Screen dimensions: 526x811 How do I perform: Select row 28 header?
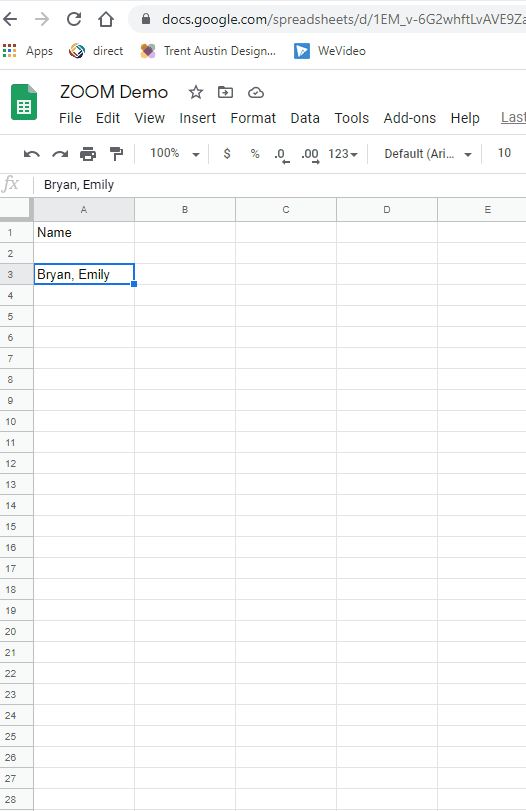pos(17,799)
